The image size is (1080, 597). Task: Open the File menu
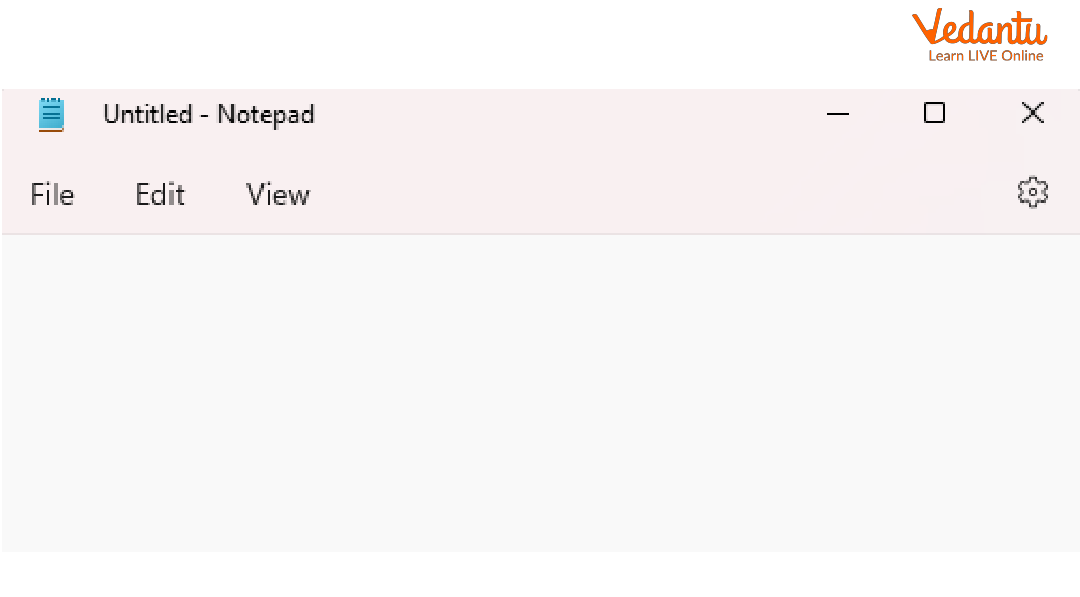tap(52, 194)
